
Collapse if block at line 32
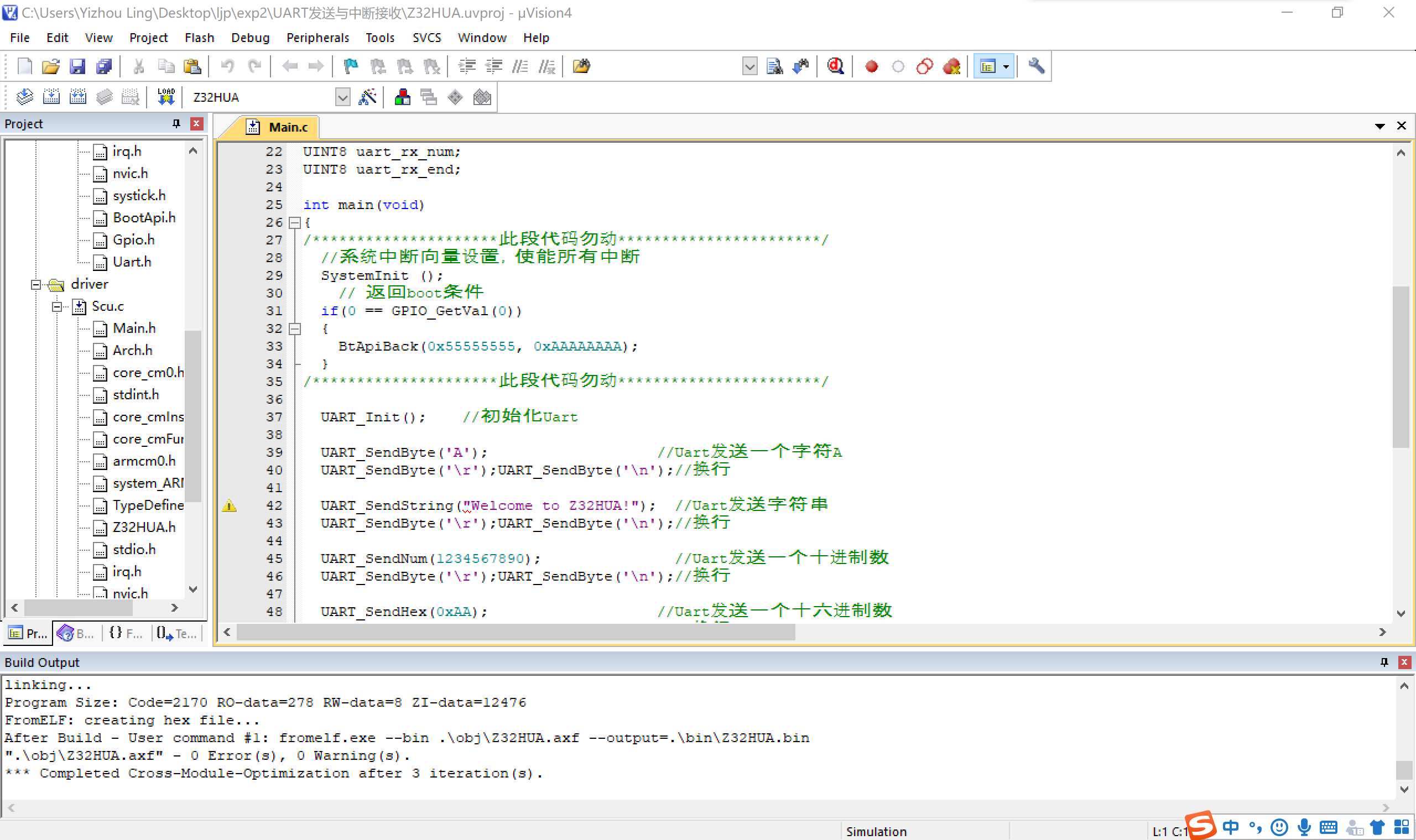(294, 328)
